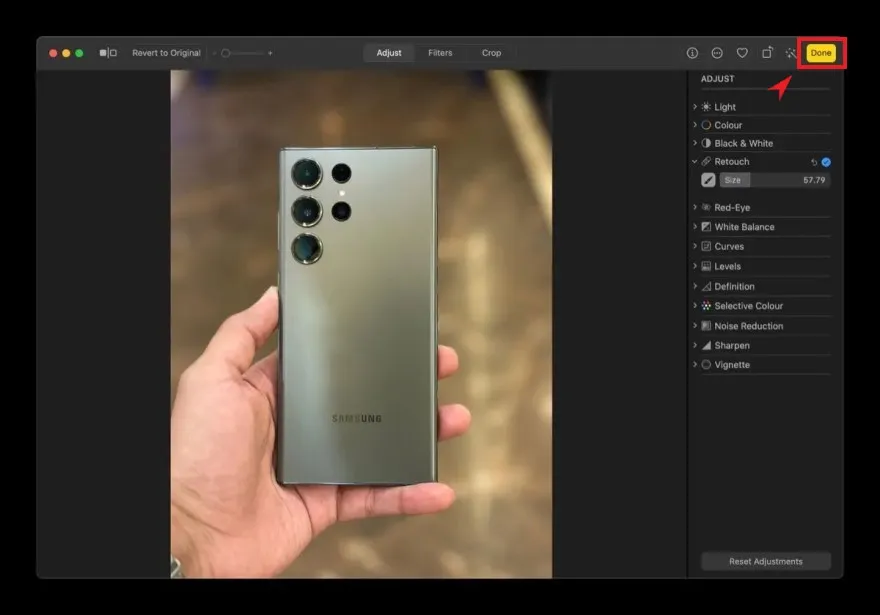
Task: Click the Revert to Original button
Action: point(167,53)
